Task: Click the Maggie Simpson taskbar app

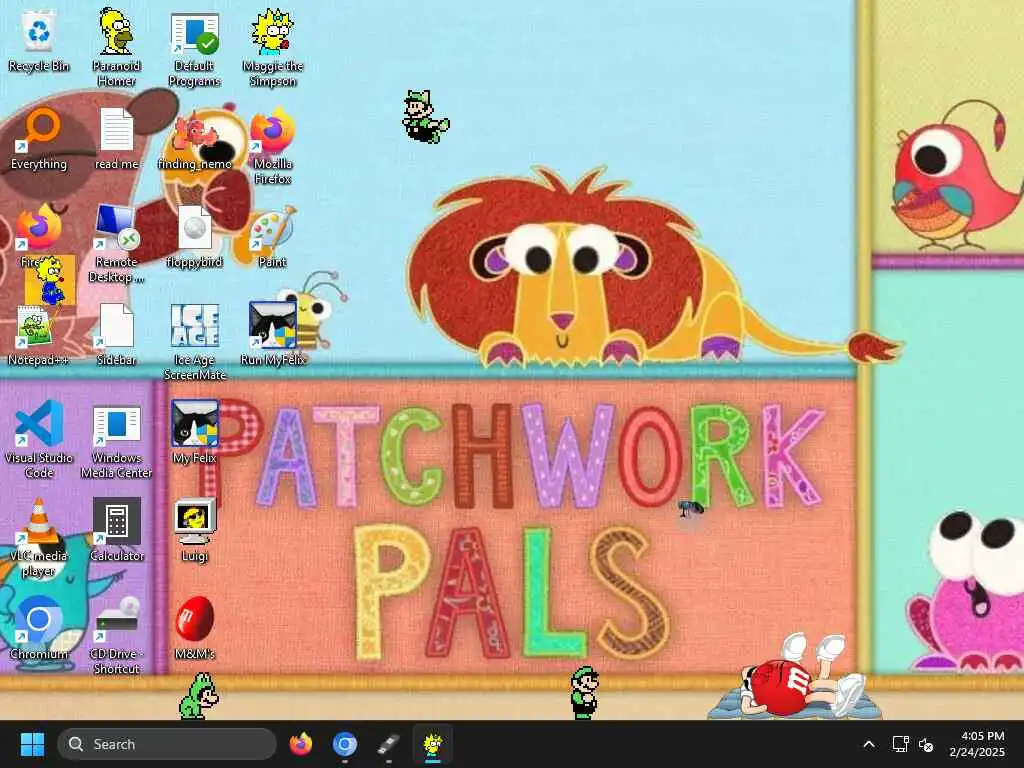Action: point(432,745)
